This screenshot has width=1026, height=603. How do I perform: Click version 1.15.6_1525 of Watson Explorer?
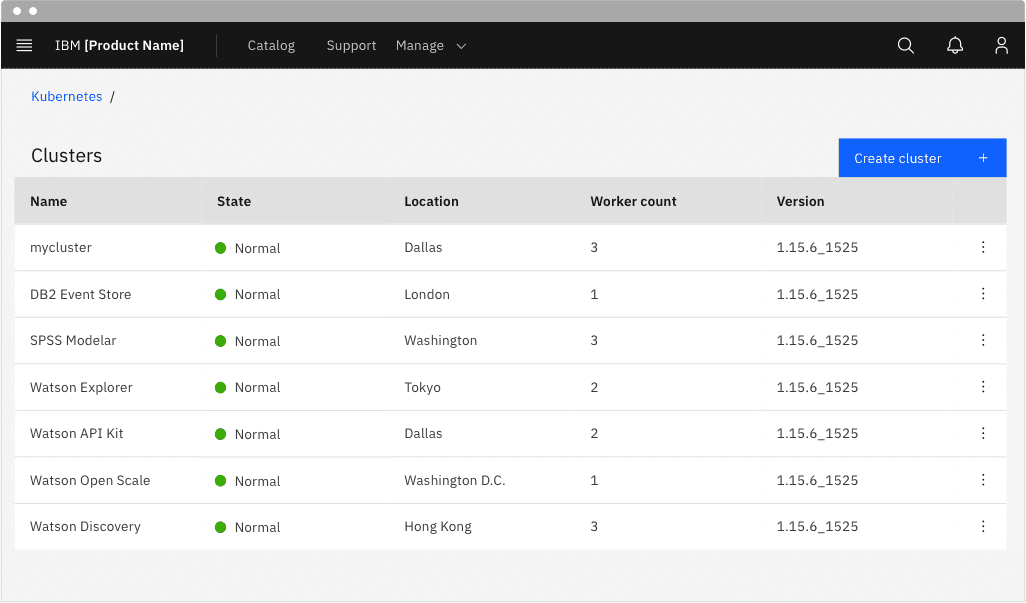(817, 387)
